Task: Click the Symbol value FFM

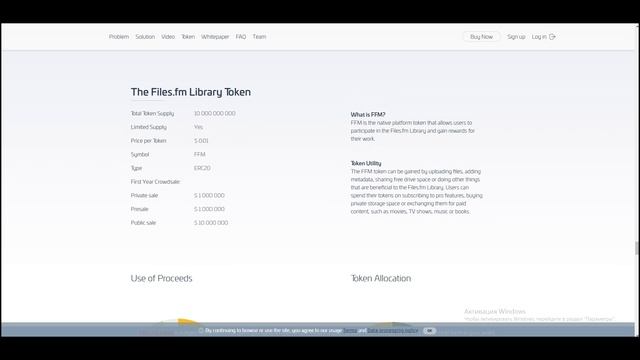Action: tap(200, 154)
